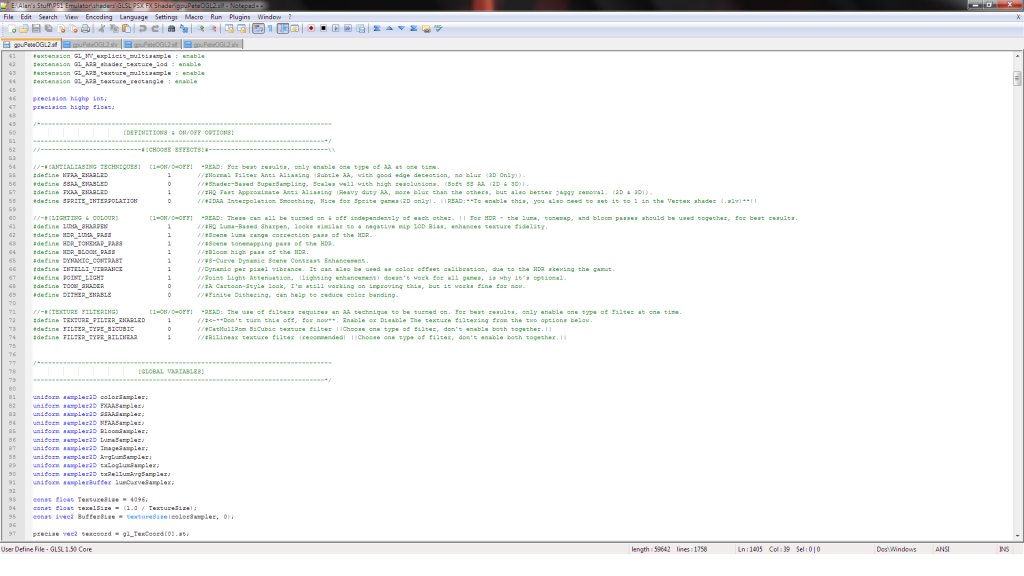The image size is (1024, 576).
Task: Click the vertical scrollbar up arrow
Action: (x=1017, y=56)
